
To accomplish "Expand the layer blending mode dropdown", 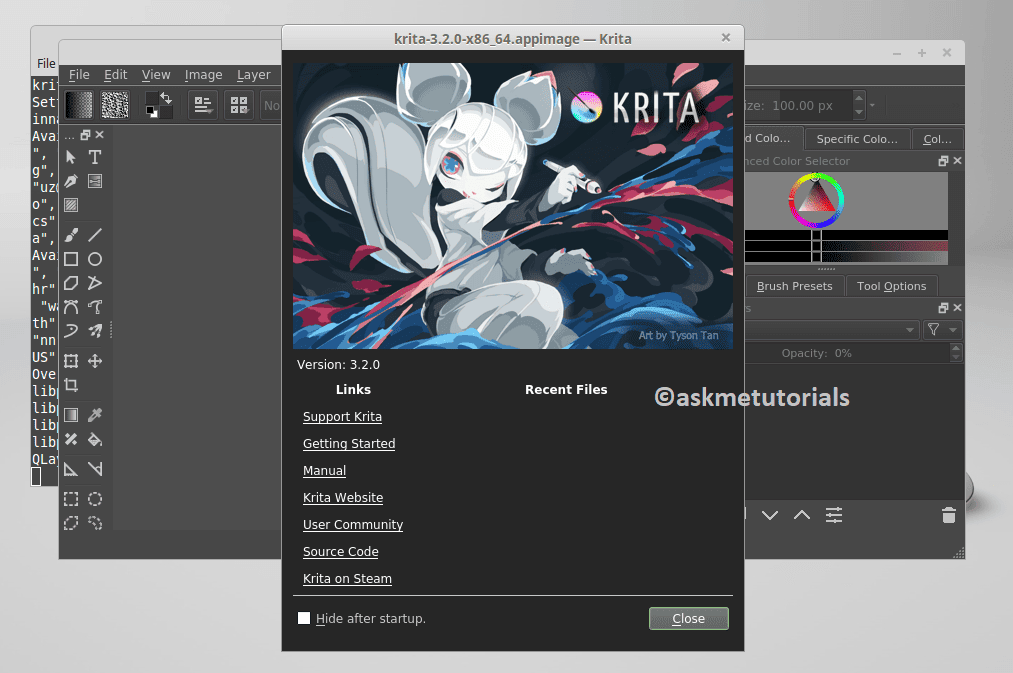I will click(x=910, y=330).
